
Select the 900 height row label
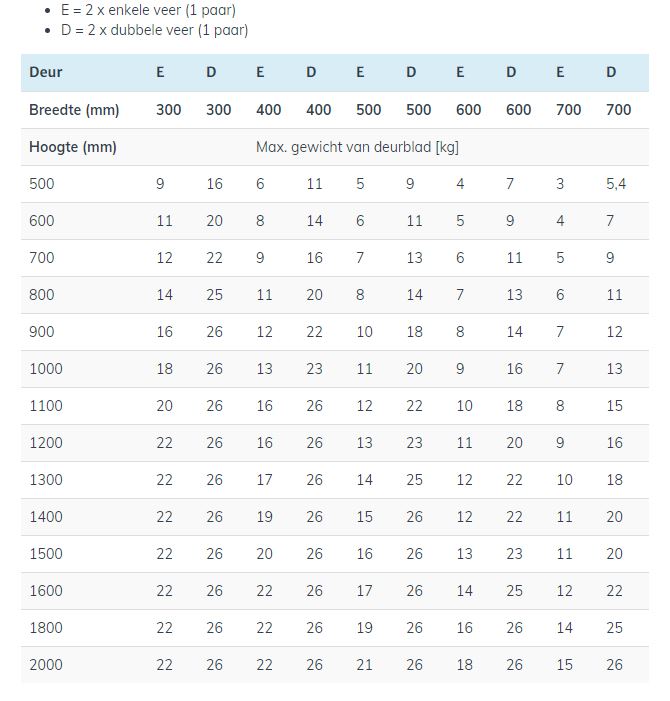pos(41,332)
